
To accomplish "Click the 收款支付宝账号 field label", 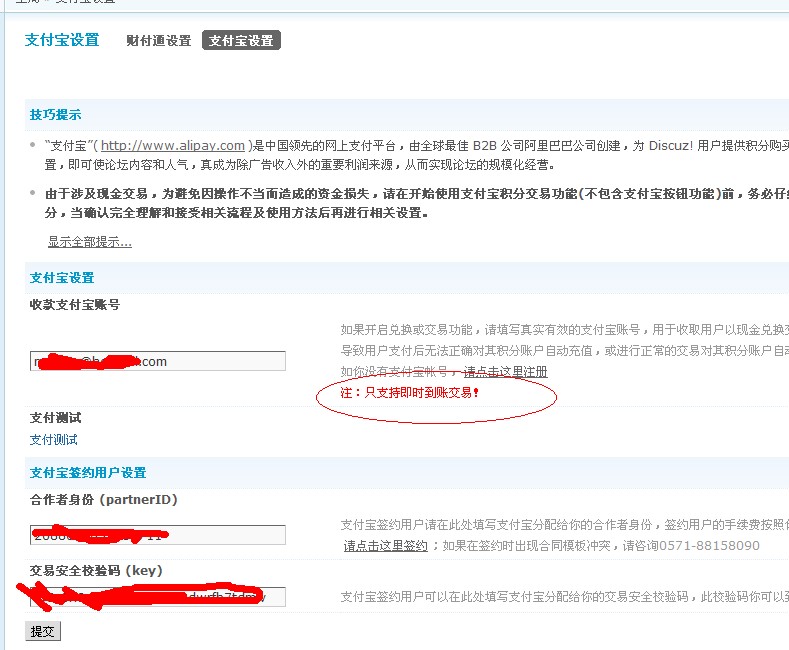I will (x=75, y=305).
